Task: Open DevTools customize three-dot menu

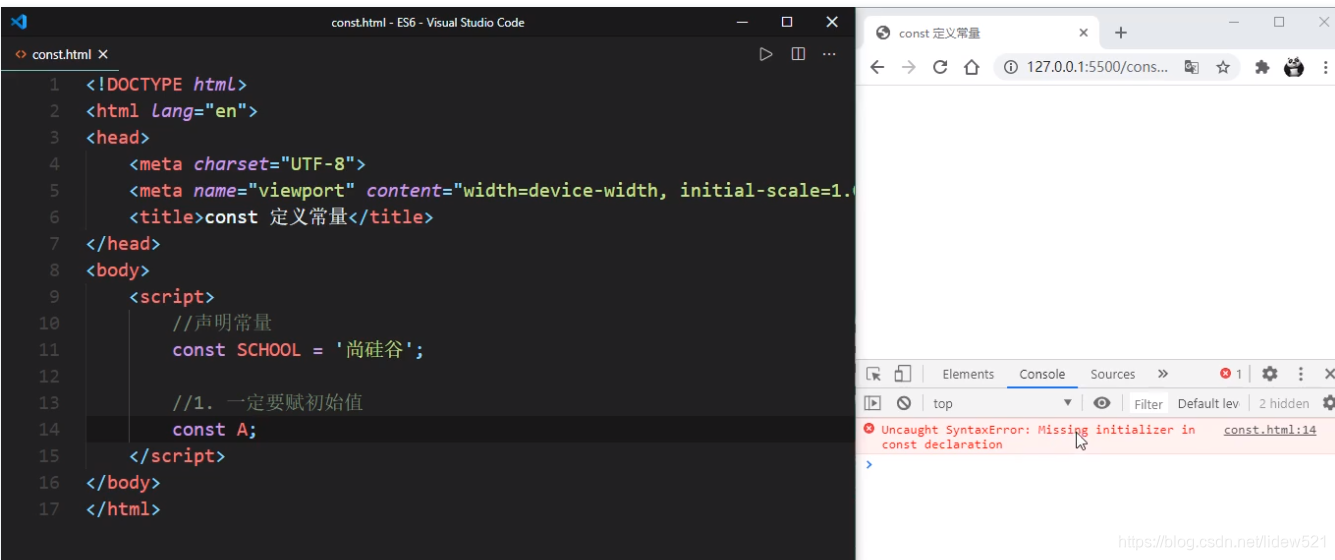Action: click(x=1301, y=374)
